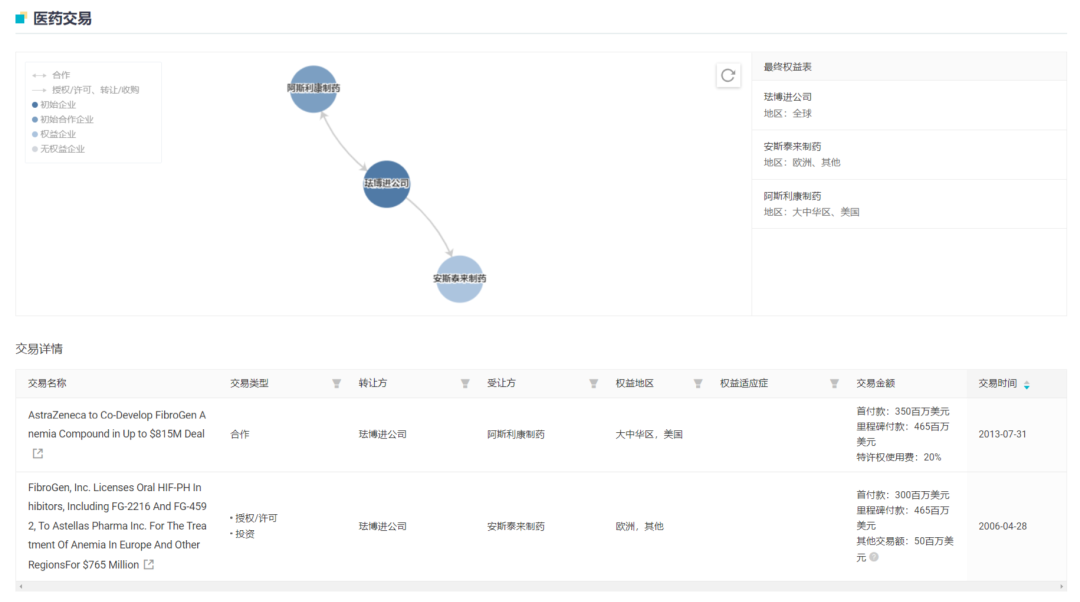The width and height of the screenshot is (1080, 602).
Task: Click the help icon beside 其他交易额
Action: [x=873, y=557]
